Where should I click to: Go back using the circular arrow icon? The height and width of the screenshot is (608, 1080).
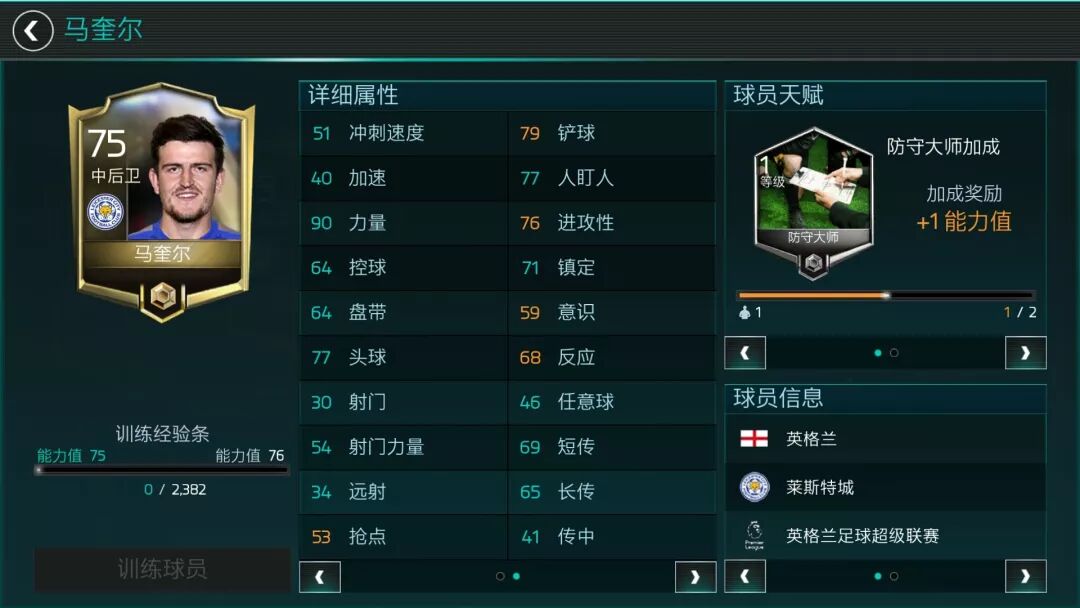[x=32, y=31]
